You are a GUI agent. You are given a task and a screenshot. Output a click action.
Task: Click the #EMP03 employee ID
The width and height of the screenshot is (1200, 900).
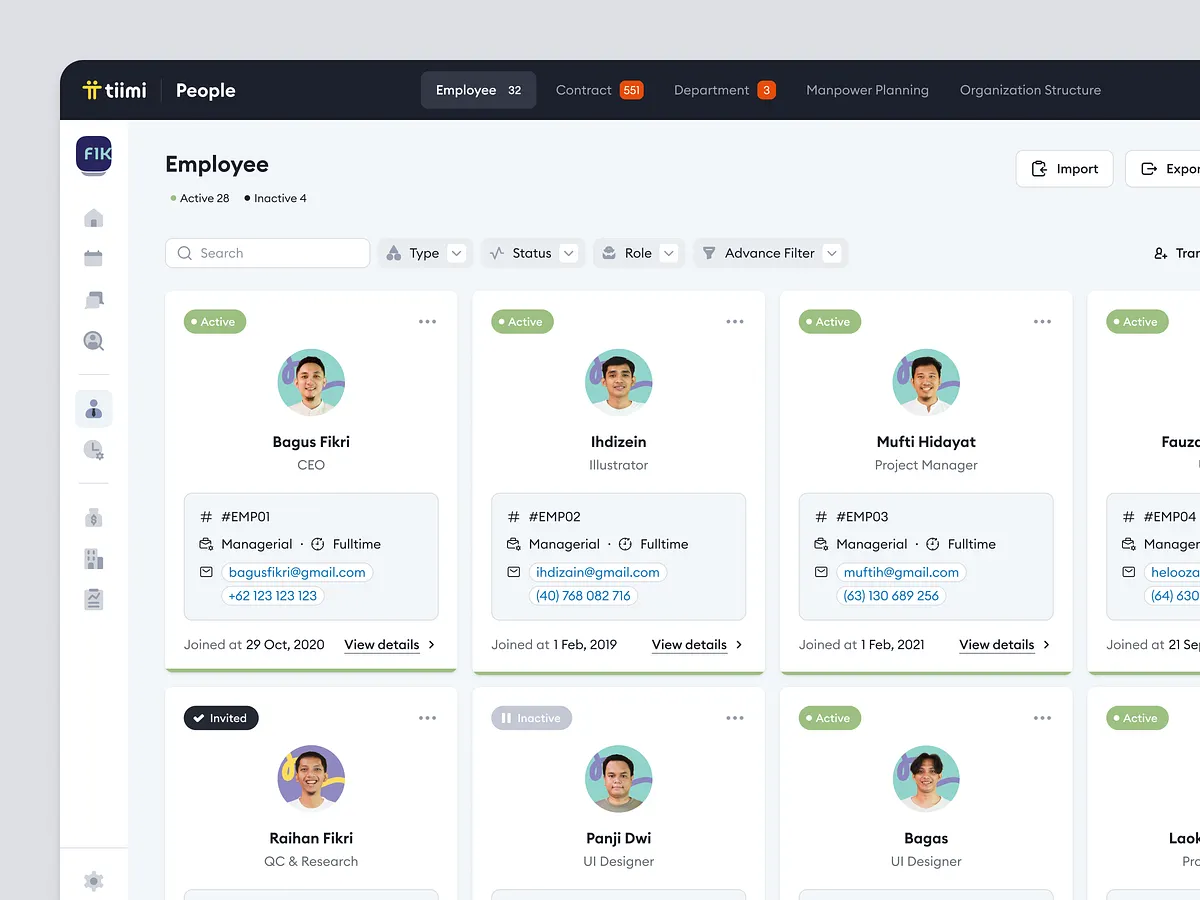[x=862, y=517]
